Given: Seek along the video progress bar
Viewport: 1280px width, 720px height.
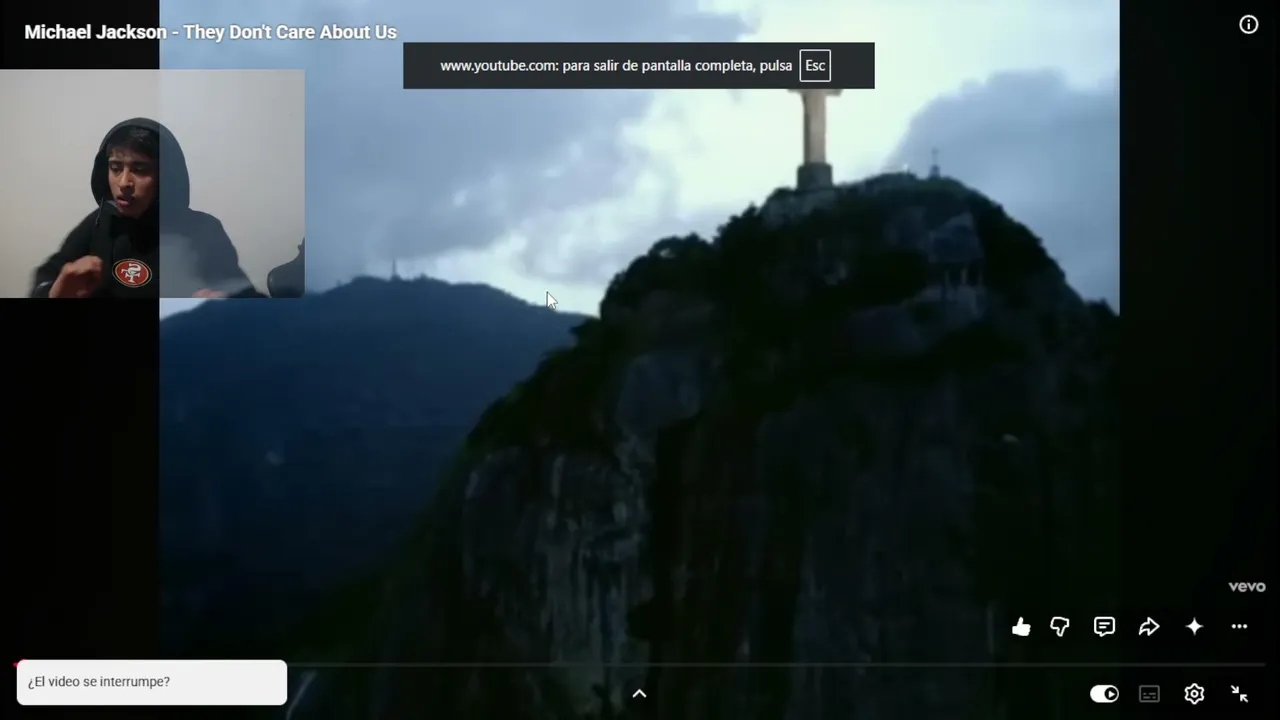Looking at the screenshot, I should [640, 664].
